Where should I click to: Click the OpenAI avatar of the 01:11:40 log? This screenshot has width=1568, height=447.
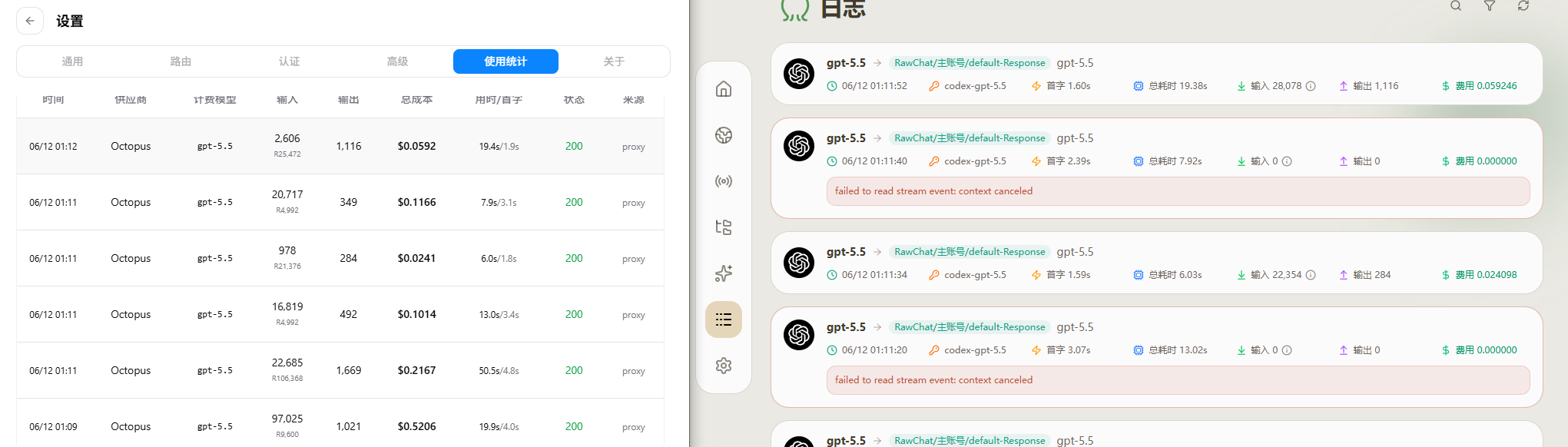tap(799, 146)
